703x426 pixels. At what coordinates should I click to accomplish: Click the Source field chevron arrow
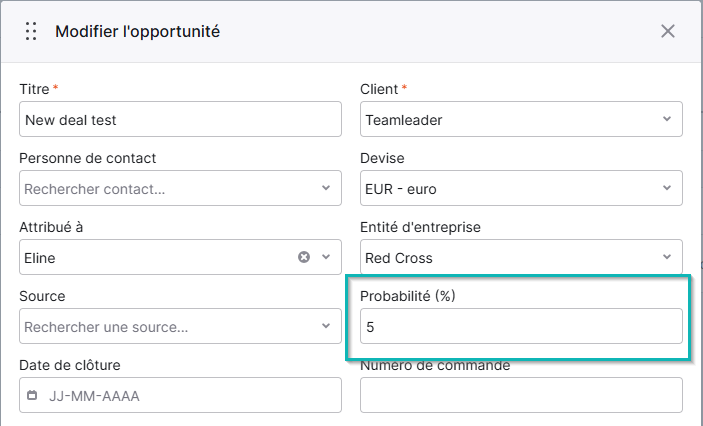click(326, 326)
